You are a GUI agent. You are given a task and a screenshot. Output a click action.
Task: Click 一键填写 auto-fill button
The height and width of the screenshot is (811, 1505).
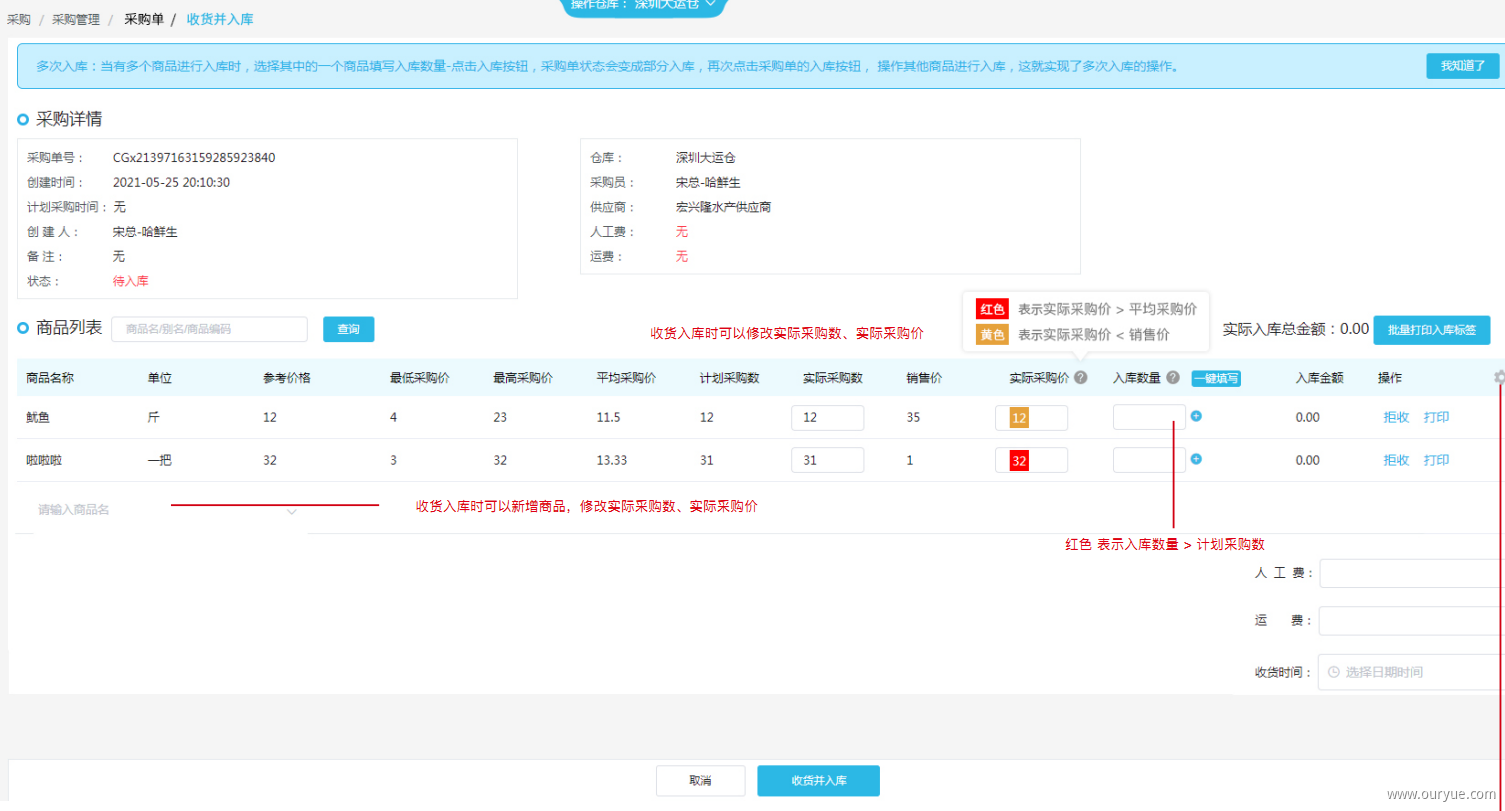point(1216,378)
